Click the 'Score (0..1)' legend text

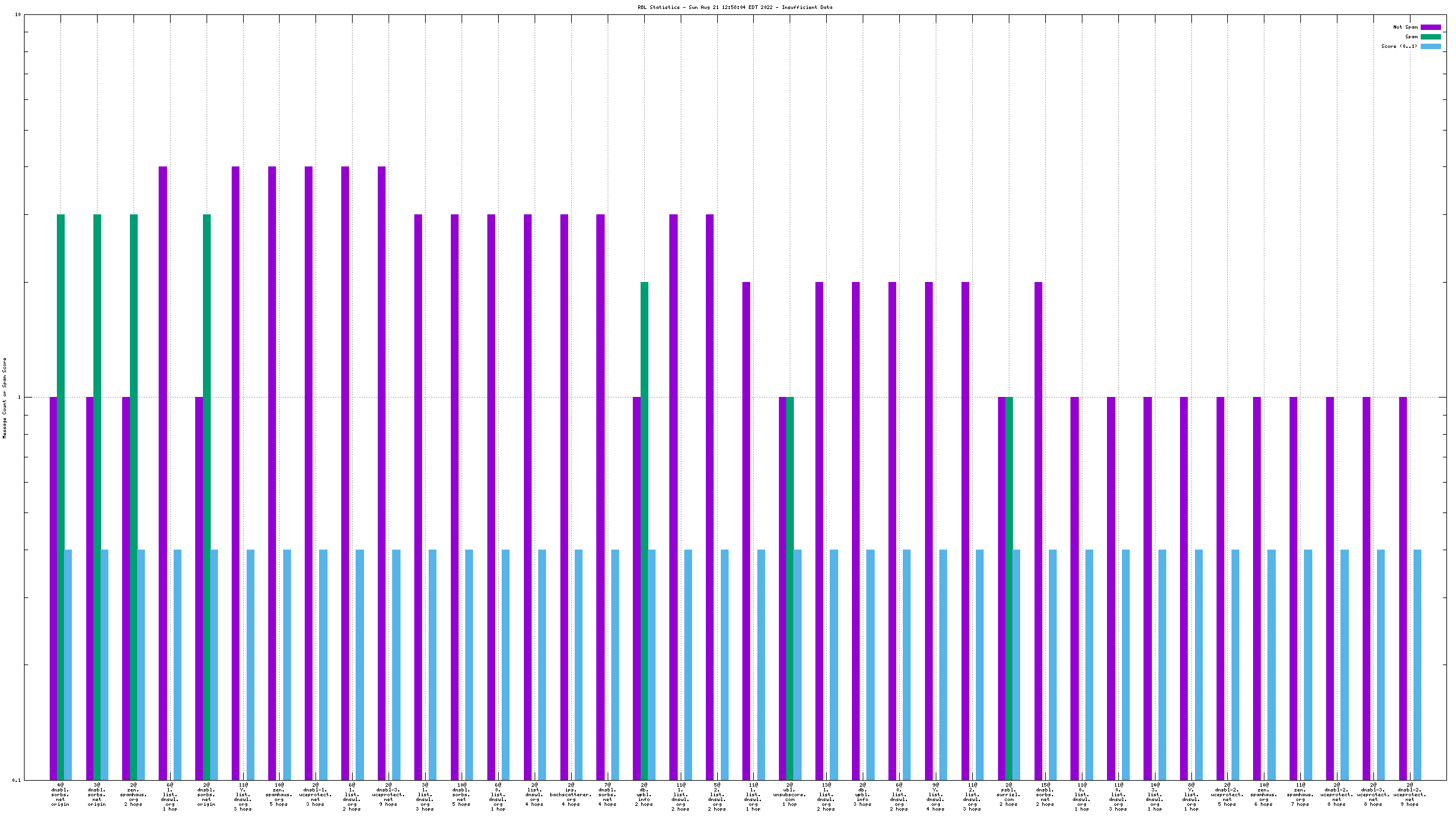[x=1399, y=46]
